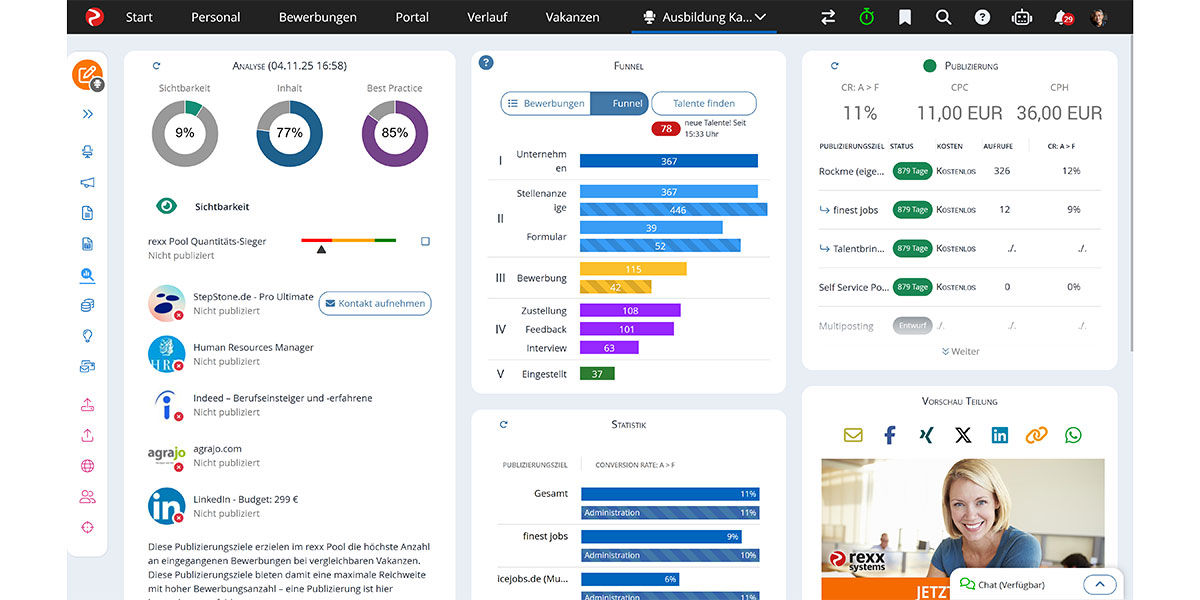
Task: Switch to the Talente finden tab
Action: click(702, 103)
